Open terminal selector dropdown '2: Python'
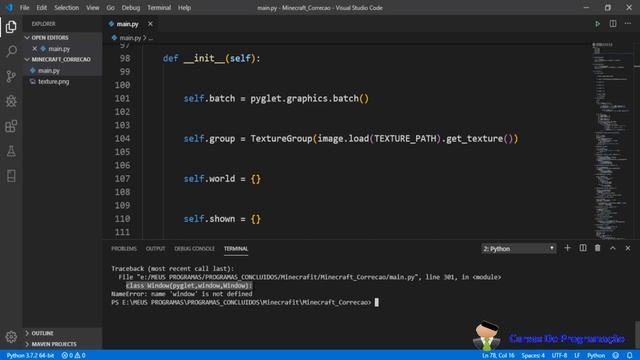Viewport: 640px width, 360px height. 519,249
